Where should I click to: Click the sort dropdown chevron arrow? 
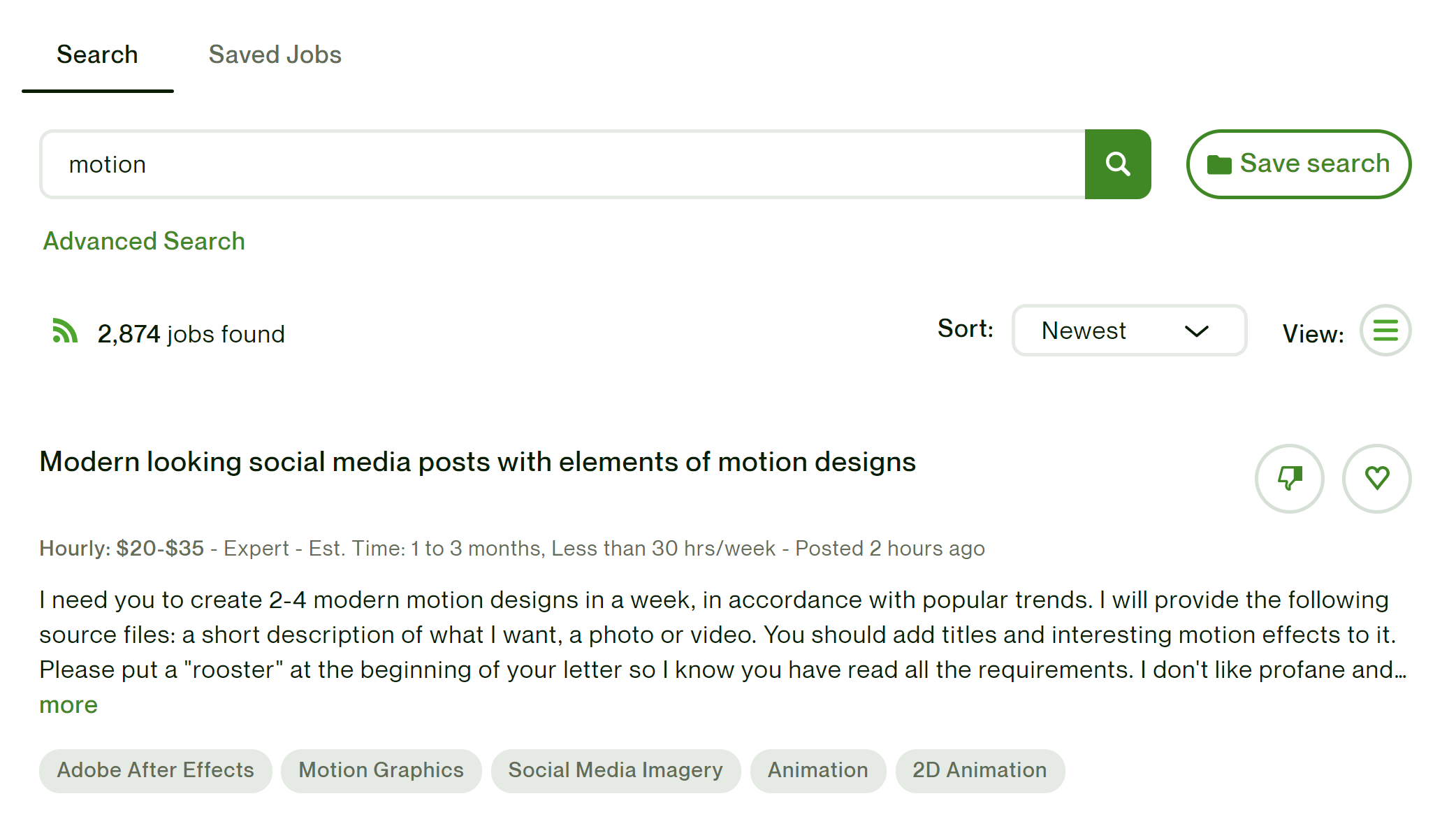[x=1196, y=331]
